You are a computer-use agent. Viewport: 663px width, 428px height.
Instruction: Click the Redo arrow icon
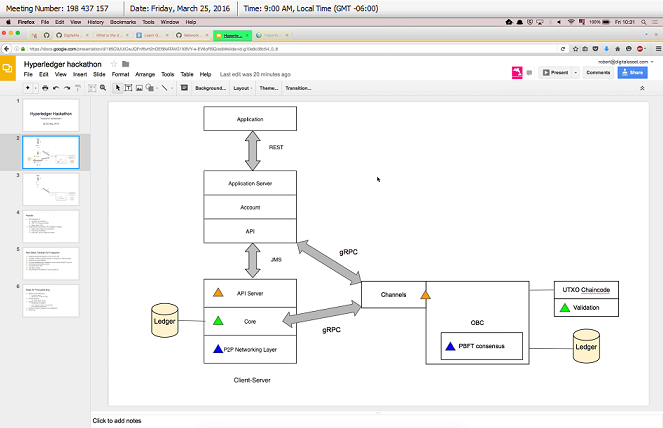[x=67, y=88]
